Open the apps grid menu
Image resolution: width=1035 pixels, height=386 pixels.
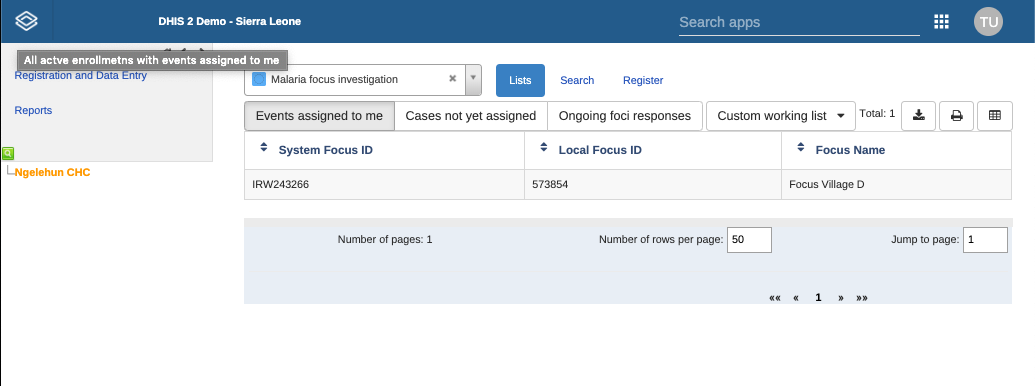[x=941, y=22]
